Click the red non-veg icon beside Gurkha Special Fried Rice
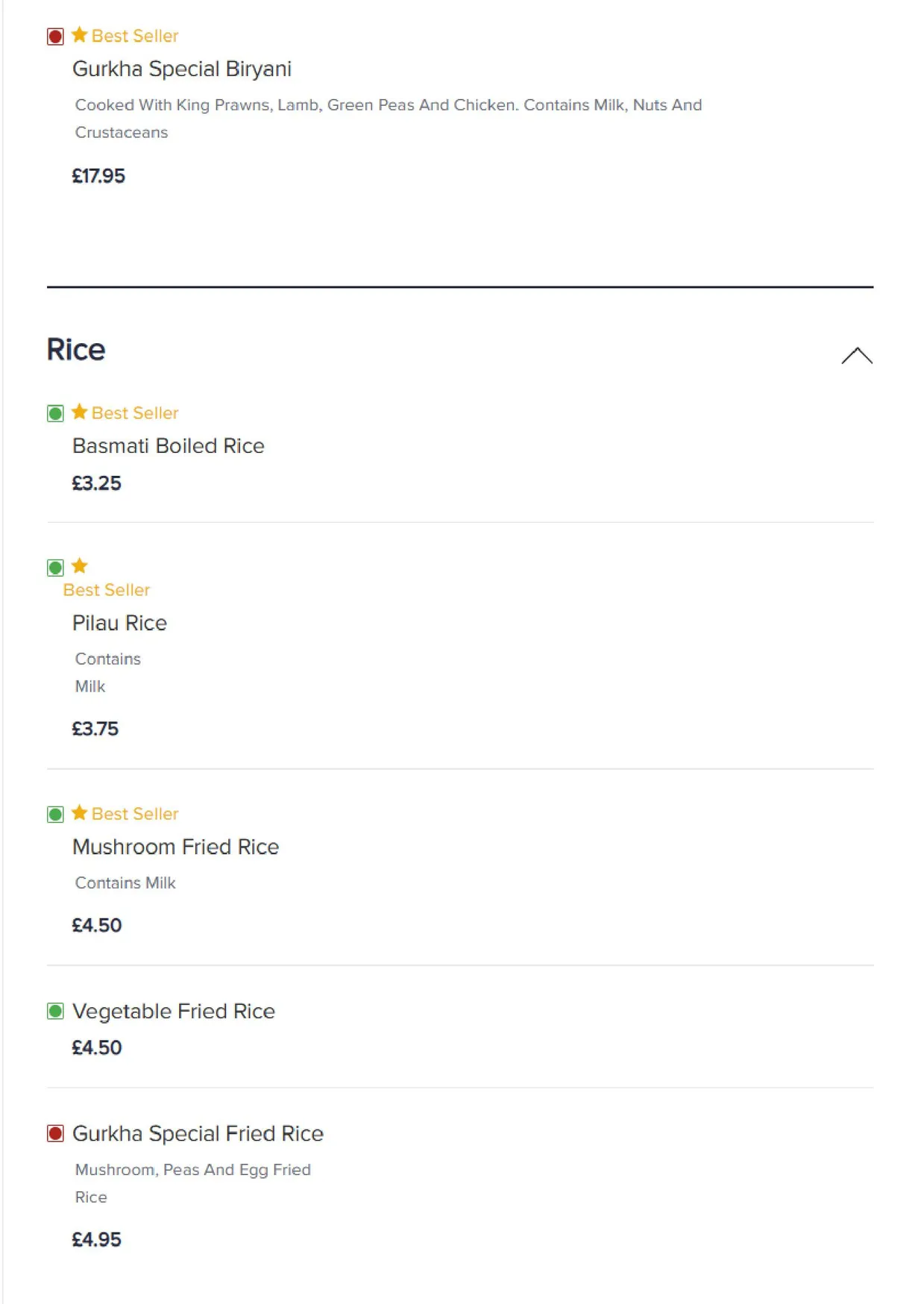Image resolution: width=924 pixels, height=1304 pixels. tap(55, 1134)
